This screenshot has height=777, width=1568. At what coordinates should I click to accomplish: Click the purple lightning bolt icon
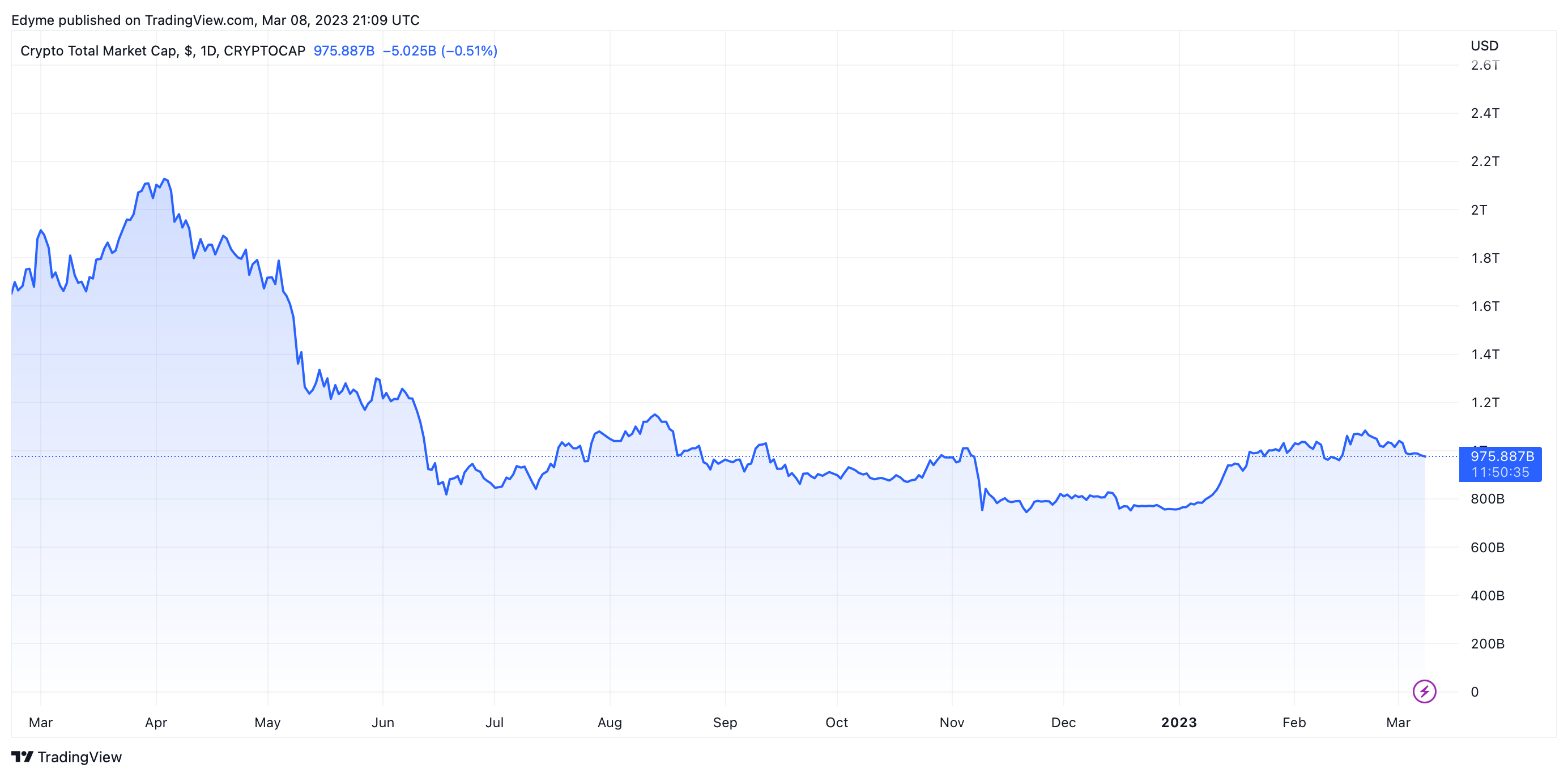pyautogui.click(x=1424, y=691)
